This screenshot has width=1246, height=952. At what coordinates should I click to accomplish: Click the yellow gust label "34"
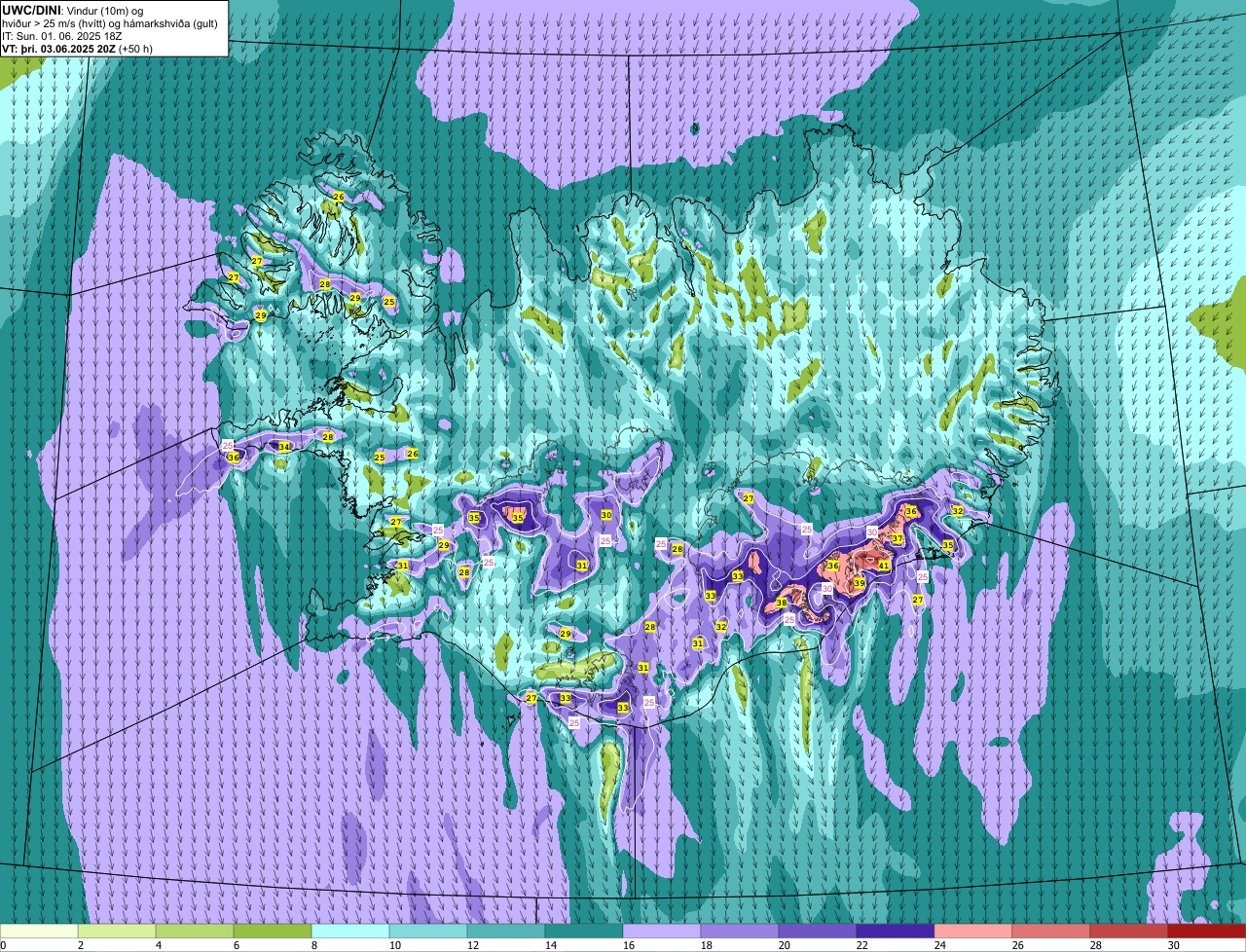click(x=284, y=447)
